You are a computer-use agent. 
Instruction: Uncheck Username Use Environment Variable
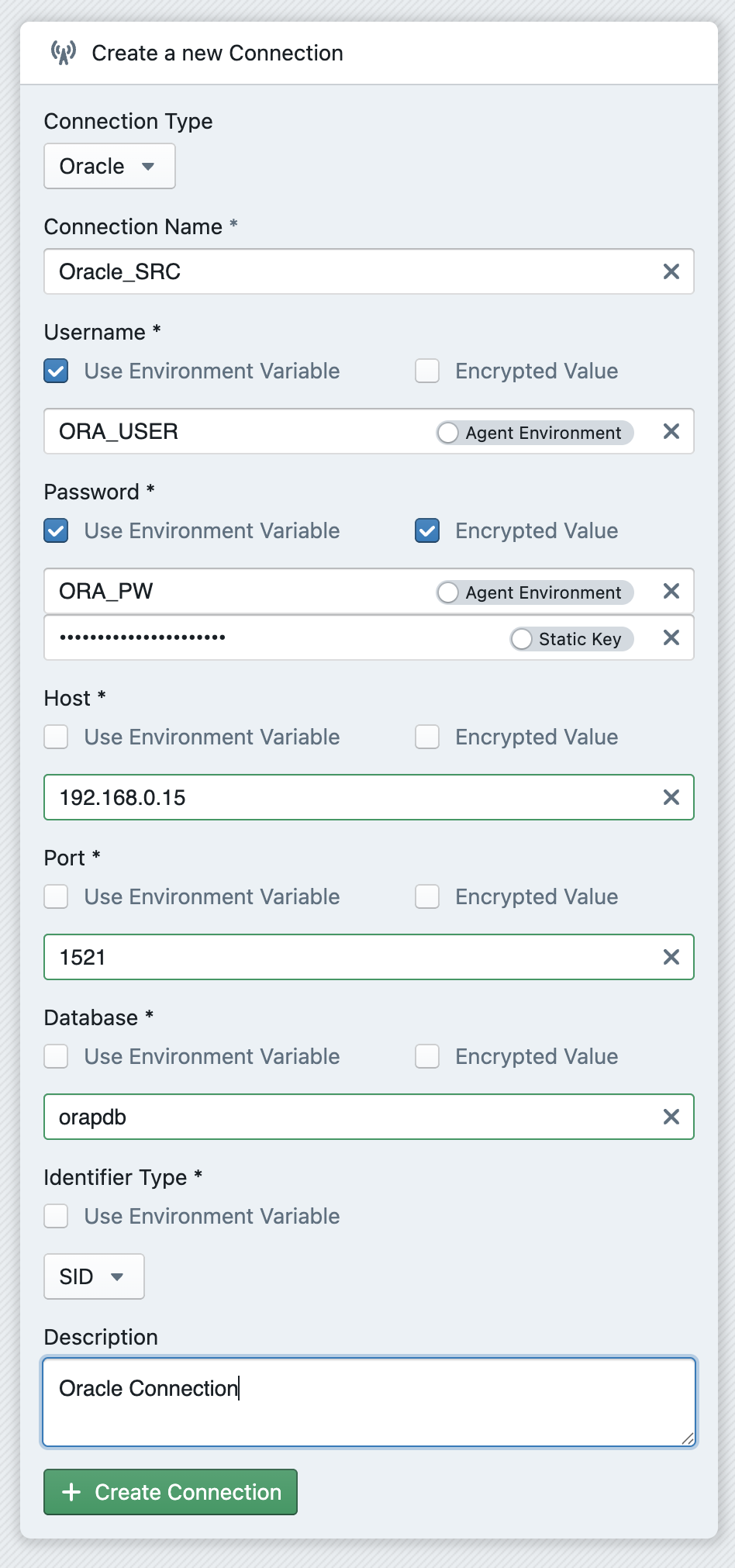pyautogui.click(x=56, y=371)
